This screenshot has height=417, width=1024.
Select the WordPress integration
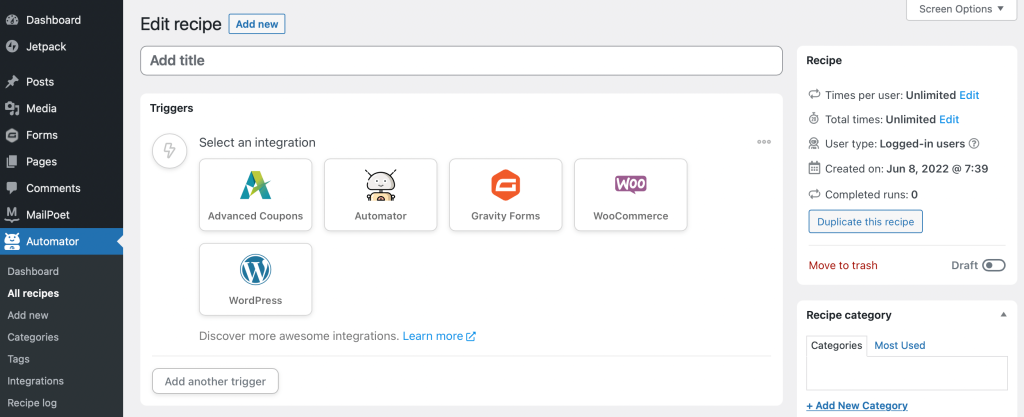tap(255, 279)
